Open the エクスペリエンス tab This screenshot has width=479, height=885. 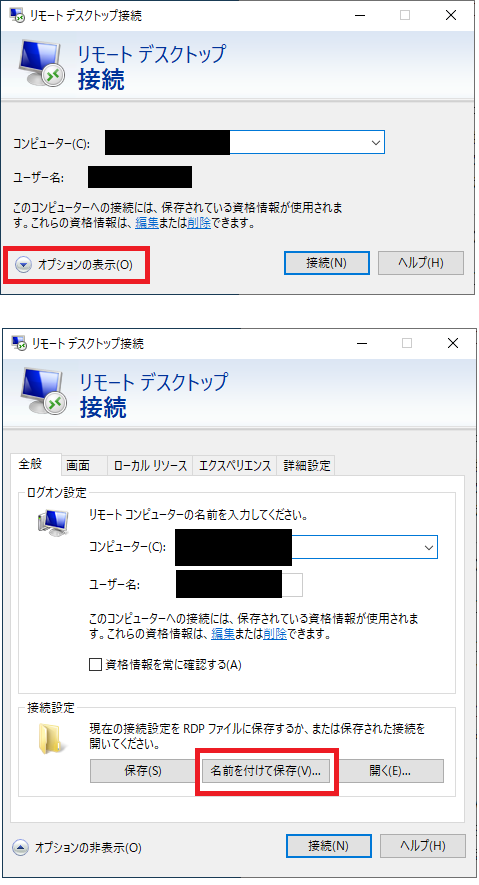(x=235, y=465)
